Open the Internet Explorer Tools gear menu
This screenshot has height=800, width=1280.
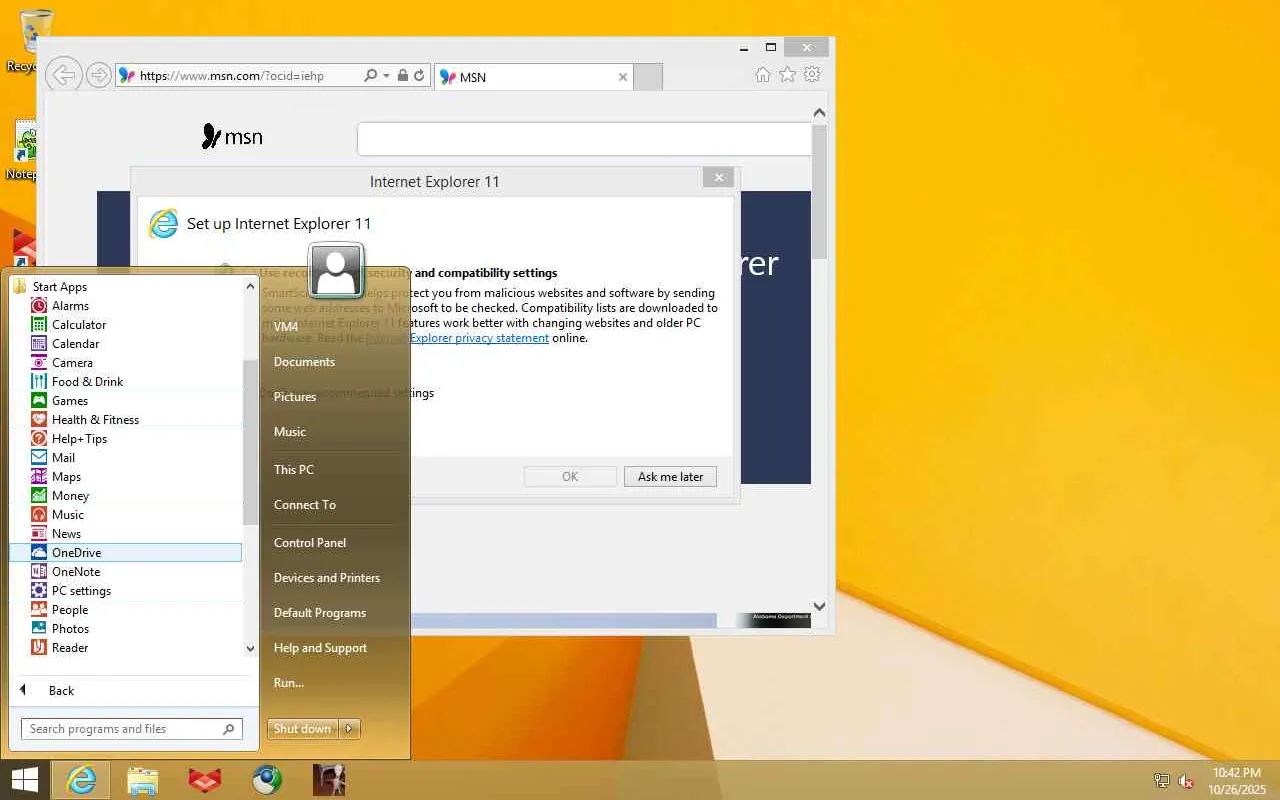tap(812, 75)
